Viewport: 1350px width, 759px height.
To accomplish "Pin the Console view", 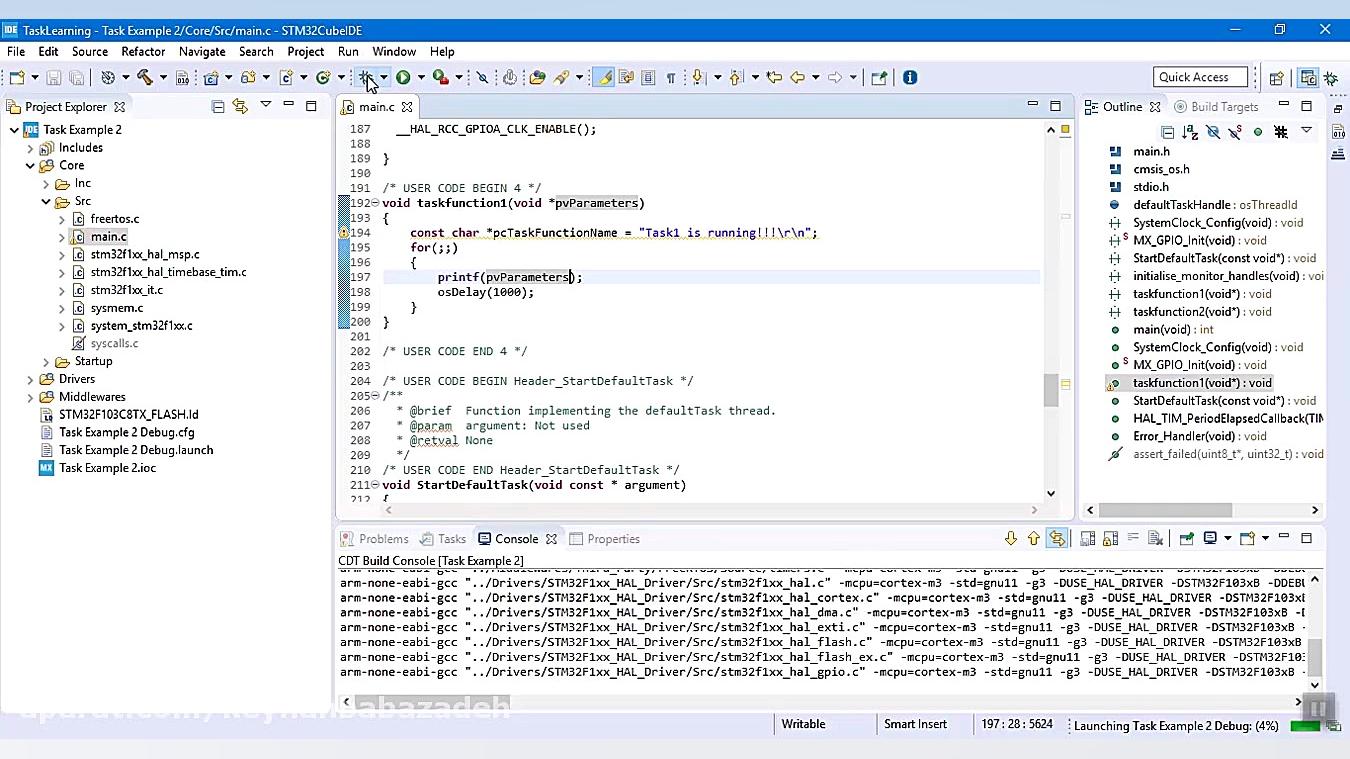I will point(1189,538).
